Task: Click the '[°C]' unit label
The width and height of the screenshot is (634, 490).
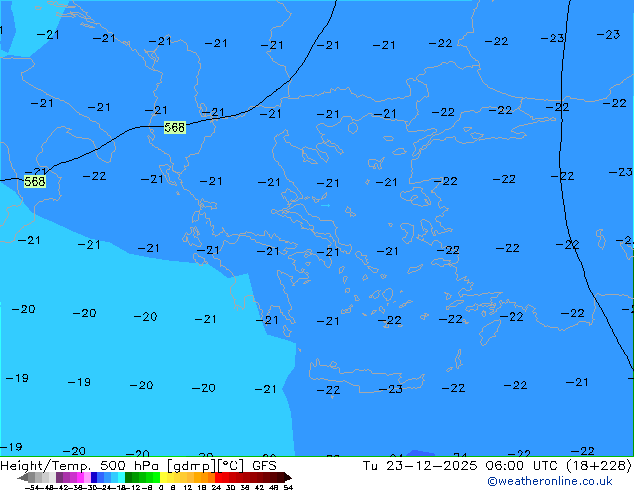Action: point(231,466)
